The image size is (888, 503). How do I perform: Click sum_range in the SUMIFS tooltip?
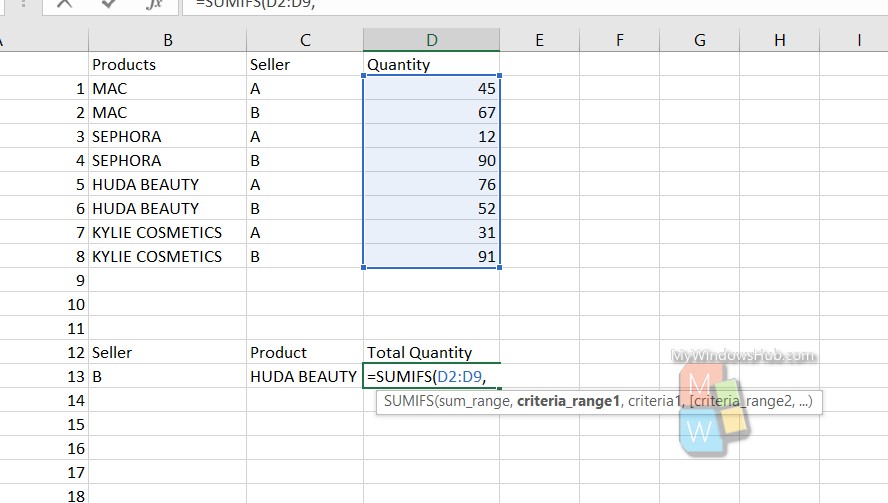475,402
